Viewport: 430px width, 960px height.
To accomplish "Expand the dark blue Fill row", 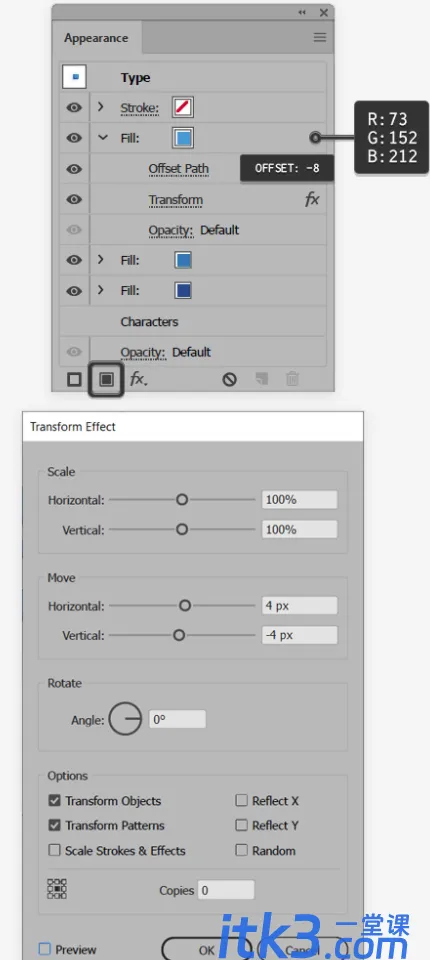I will click(101, 290).
